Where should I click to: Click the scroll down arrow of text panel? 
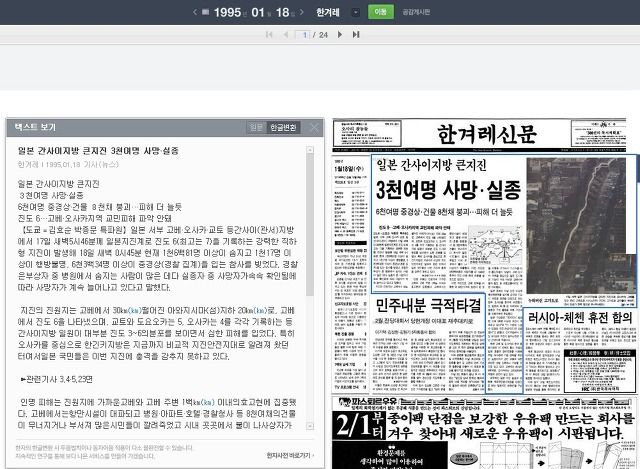[310, 426]
